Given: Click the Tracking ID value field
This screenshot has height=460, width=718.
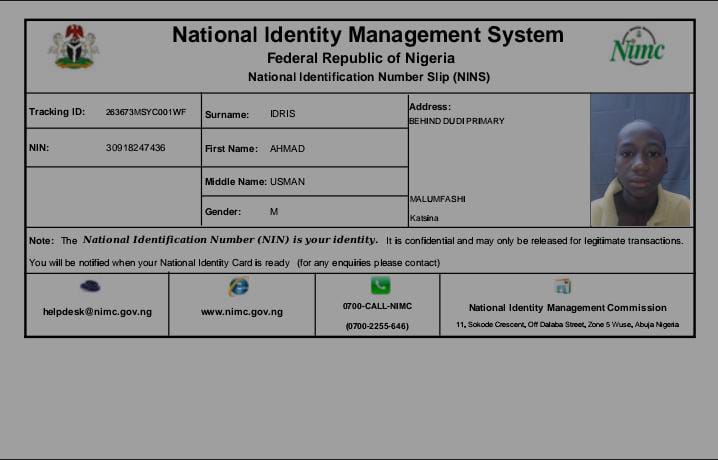Looking at the screenshot, I should [x=146, y=112].
